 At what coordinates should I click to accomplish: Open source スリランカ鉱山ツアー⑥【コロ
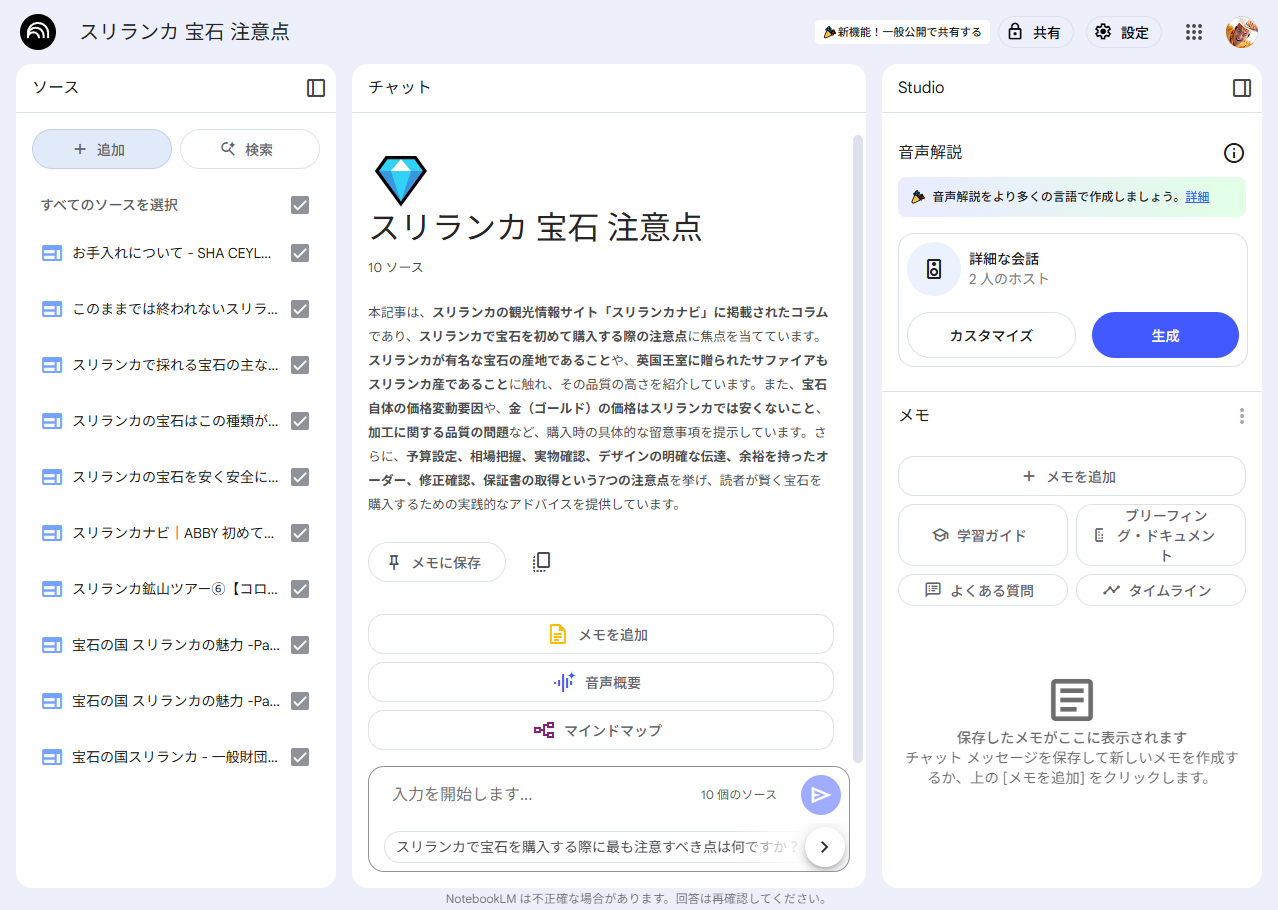tap(175, 589)
